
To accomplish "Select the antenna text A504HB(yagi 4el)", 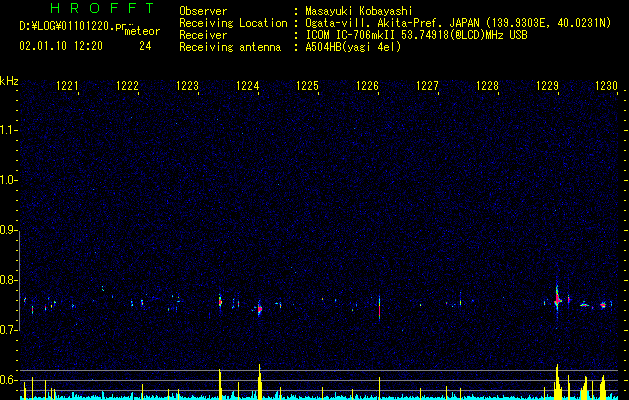I will pyautogui.click(x=353, y=47).
